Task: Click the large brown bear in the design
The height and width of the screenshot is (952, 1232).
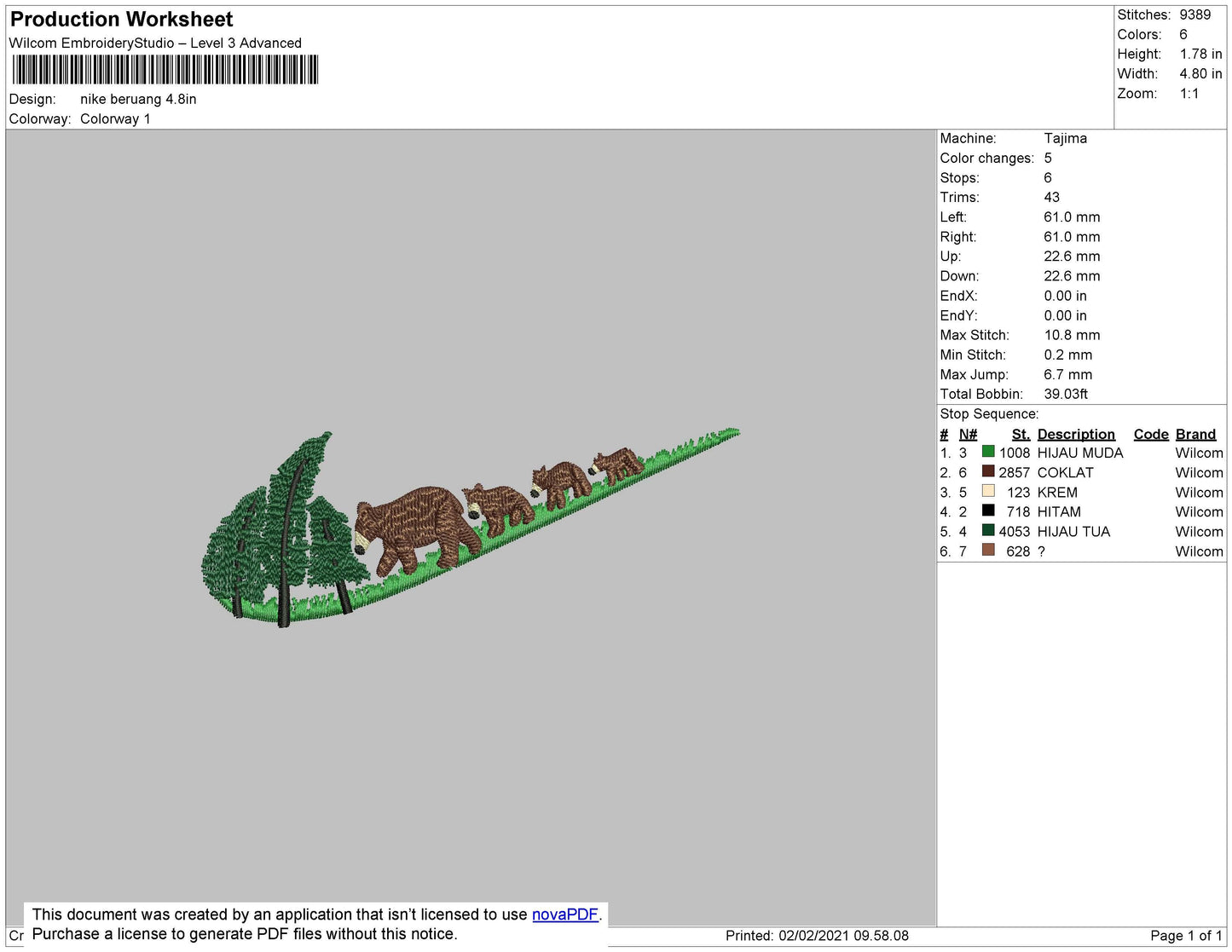Action: (x=412, y=528)
